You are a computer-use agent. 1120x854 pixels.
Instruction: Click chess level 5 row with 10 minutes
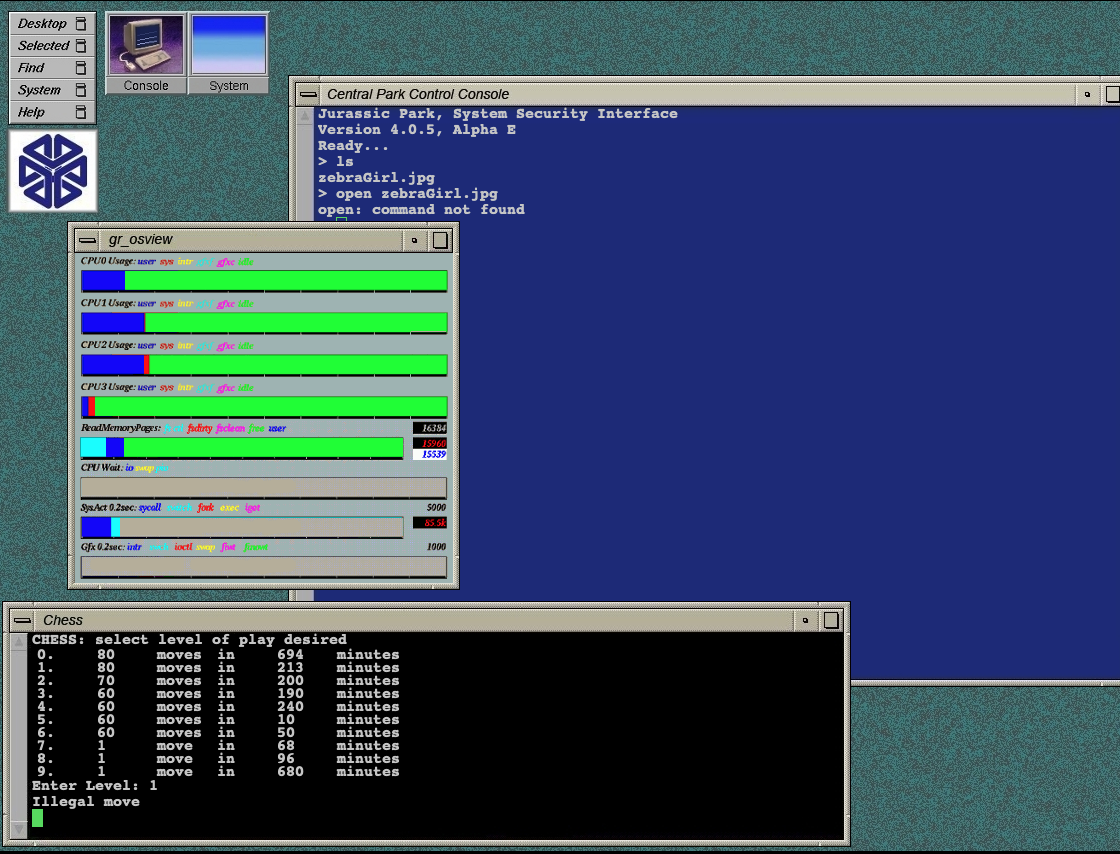(218, 720)
